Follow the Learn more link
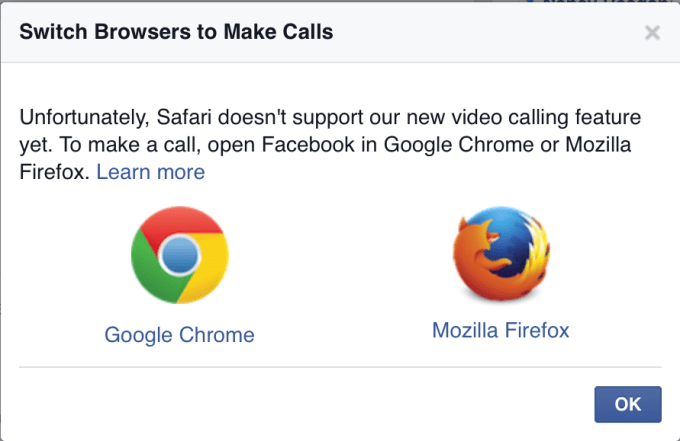This screenshot has height=441, width=680. coord(150,172)
